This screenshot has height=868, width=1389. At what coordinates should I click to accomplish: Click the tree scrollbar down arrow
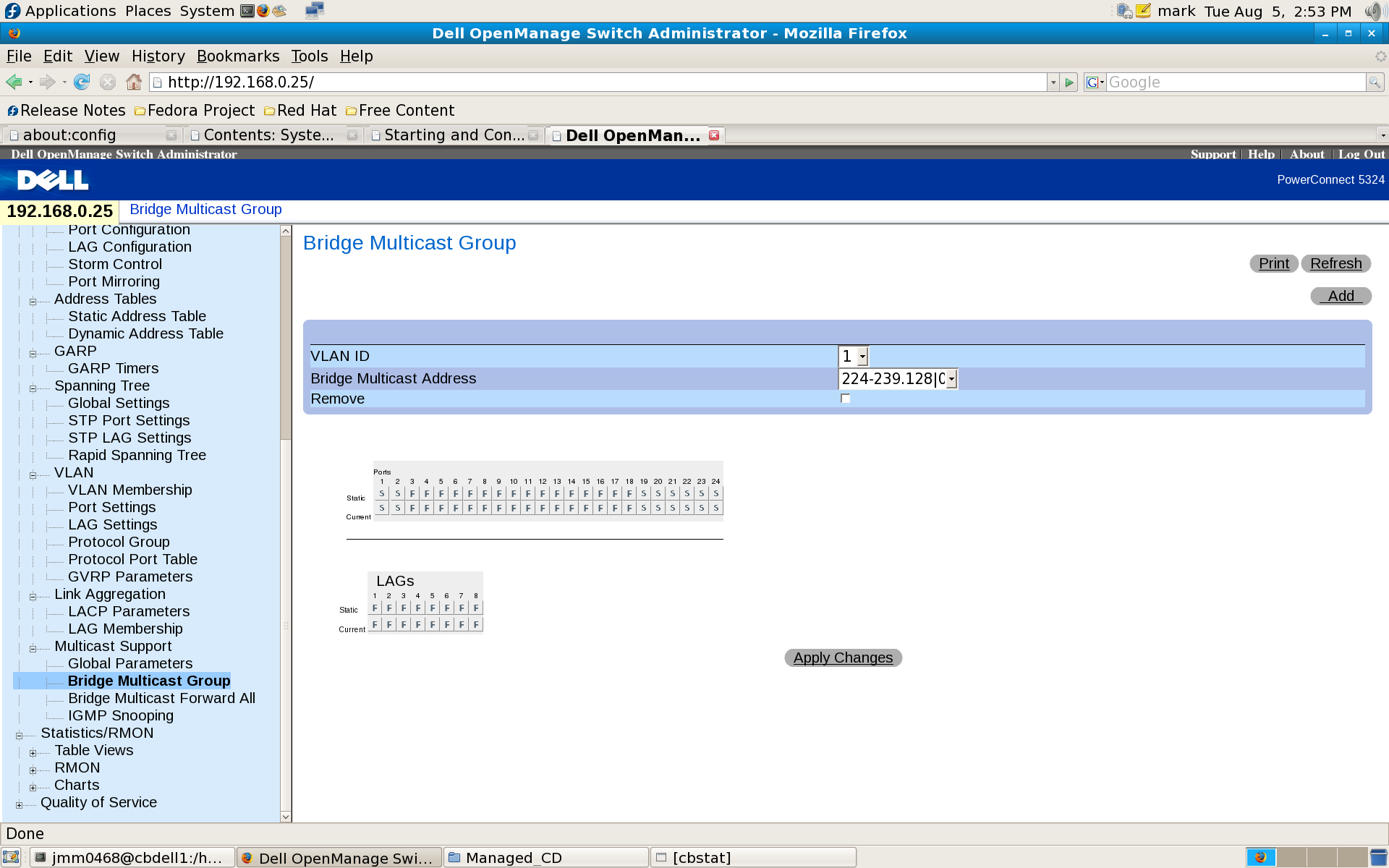tap(286, 817)
